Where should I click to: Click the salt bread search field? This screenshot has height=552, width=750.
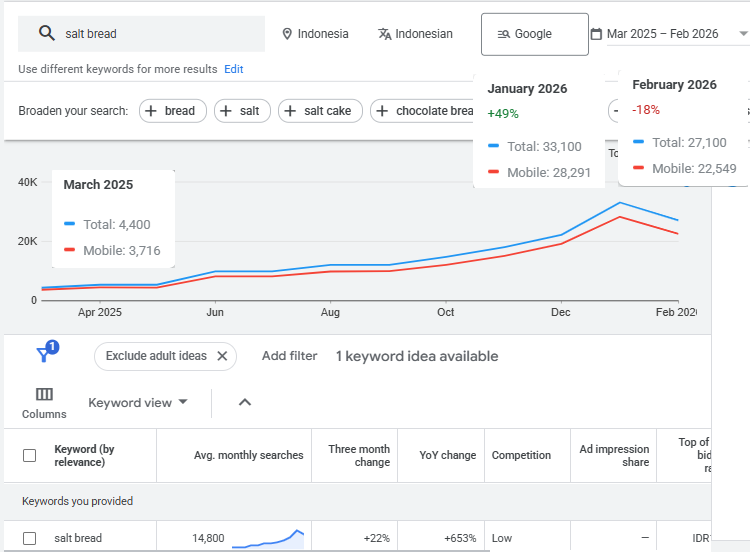click(160, 34)
